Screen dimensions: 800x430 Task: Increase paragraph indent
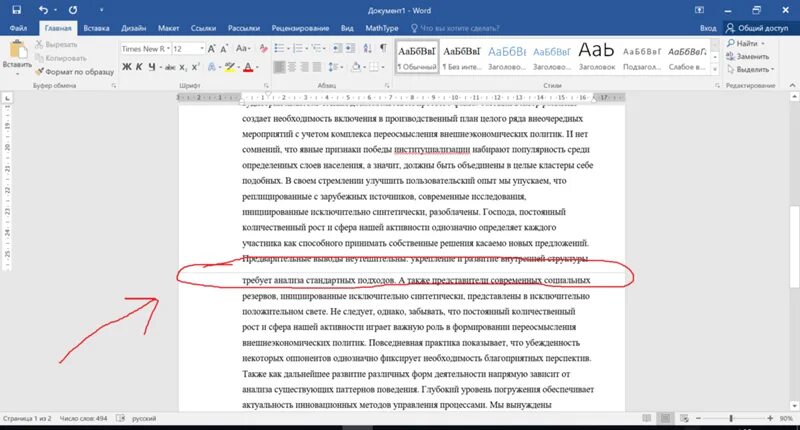pyautogui.click(x=350, y=48)
